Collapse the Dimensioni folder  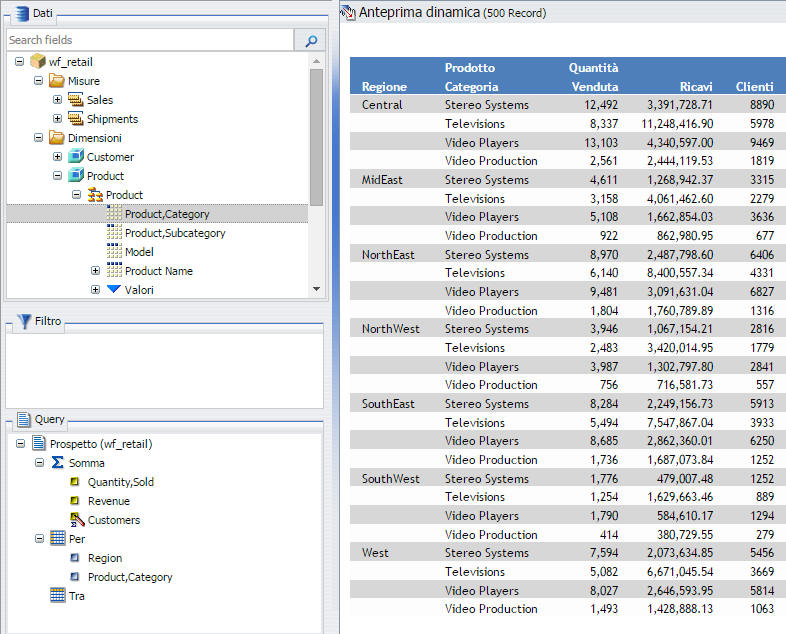click(x=39, y=138)
